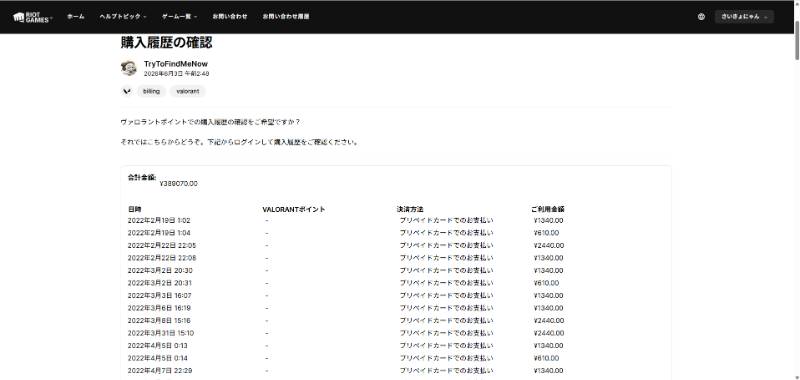This screenshot has height=380, width=800.
Task: Click the valorant tag
Action: tap(187, 91)
